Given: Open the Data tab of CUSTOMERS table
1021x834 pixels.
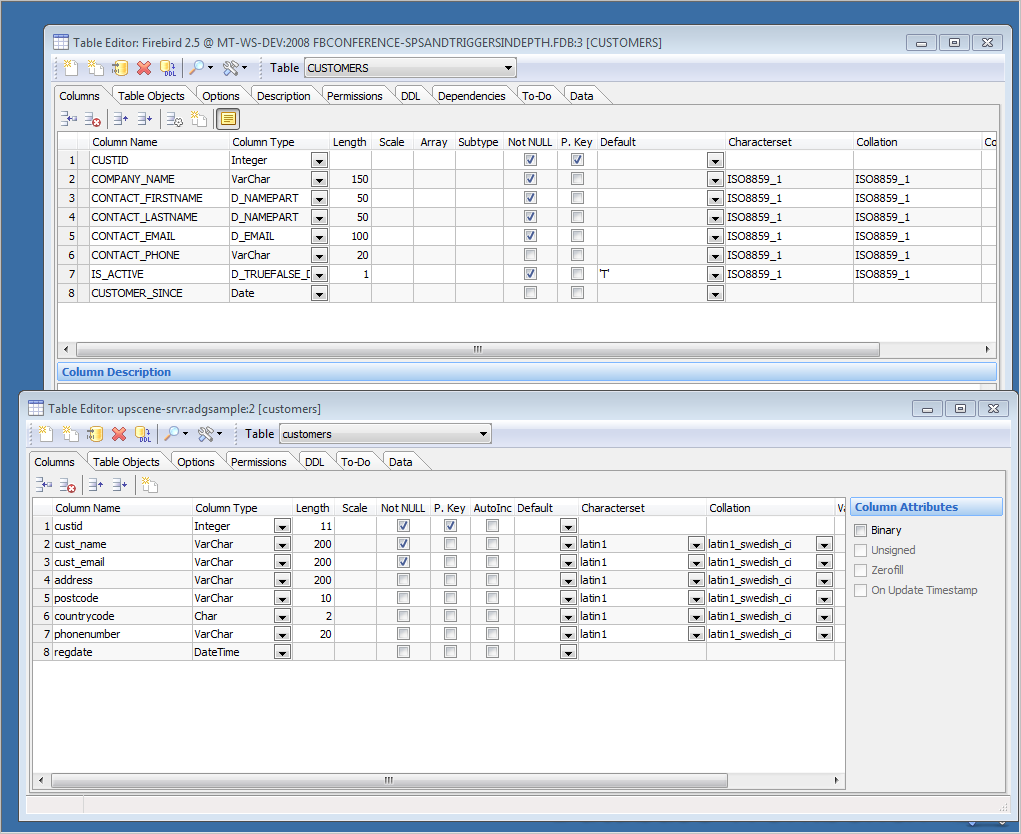Looking at the screenshot, I should [580, 95].
